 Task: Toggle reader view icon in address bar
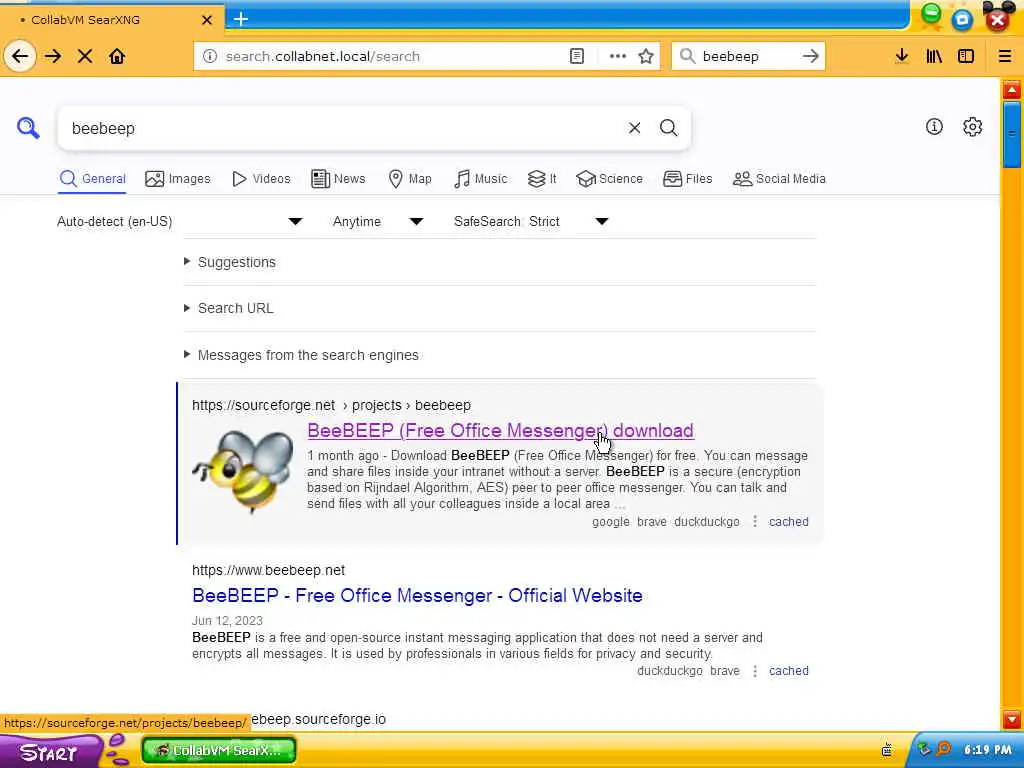coord(577,56)
